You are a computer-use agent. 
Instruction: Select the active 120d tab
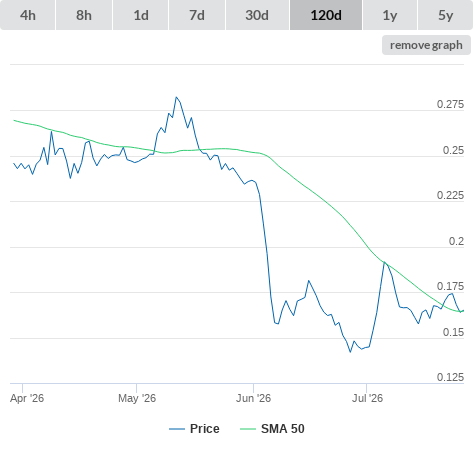coord(326,15)
